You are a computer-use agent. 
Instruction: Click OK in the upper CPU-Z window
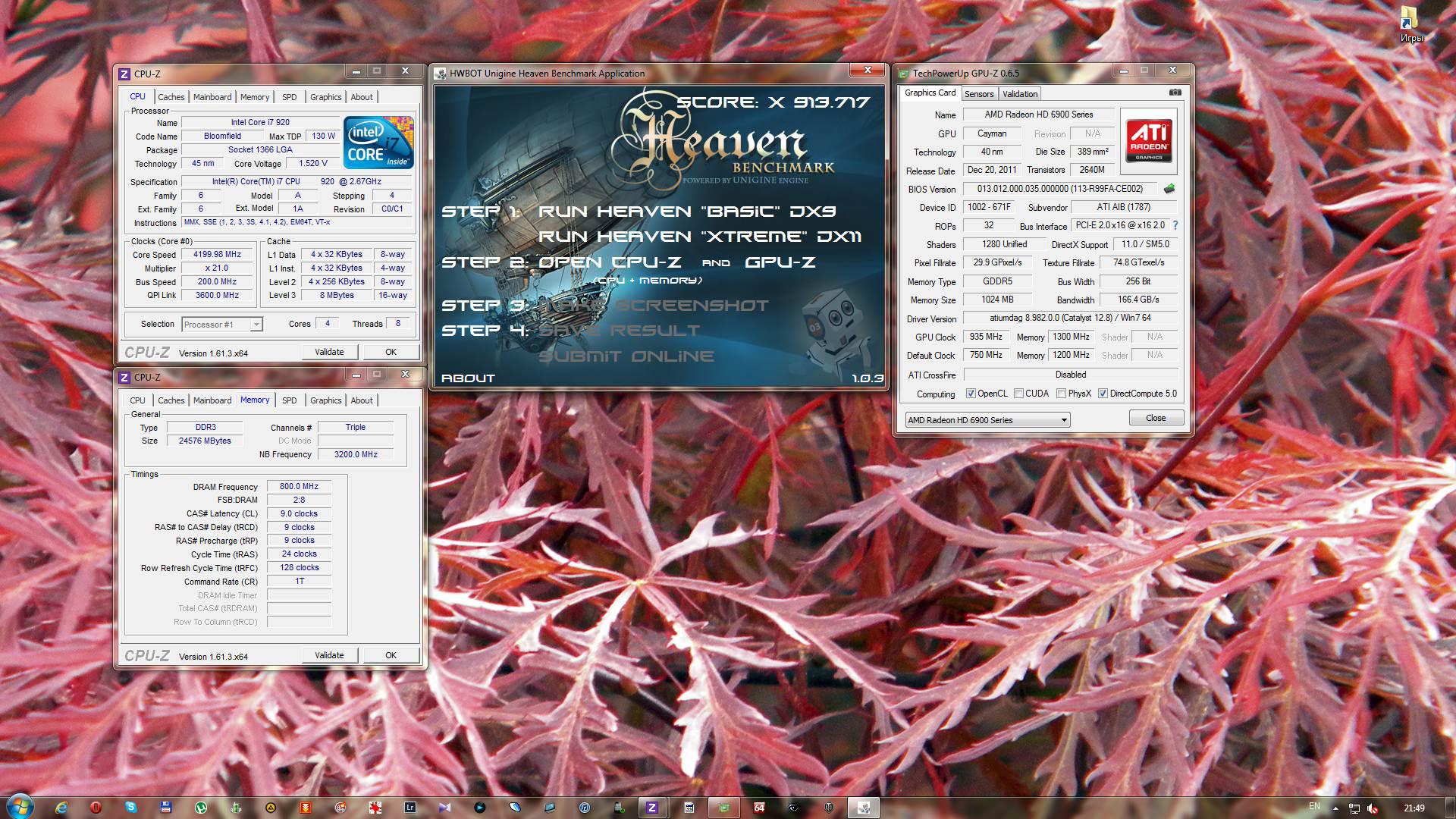click(x=391, y=352)
